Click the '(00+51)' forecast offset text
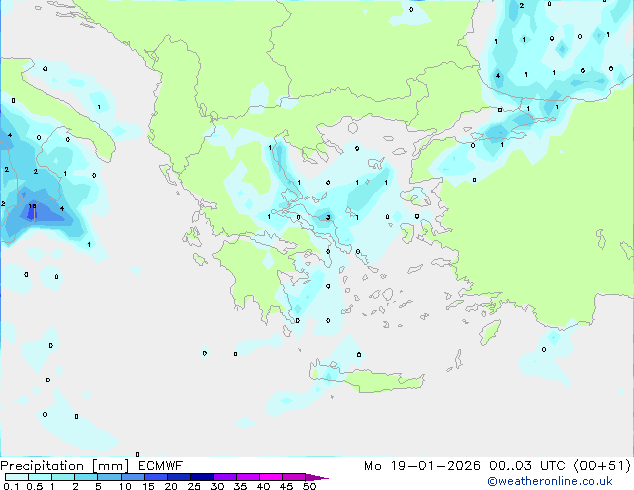The image size is (634, 490). tap(602, 466)
